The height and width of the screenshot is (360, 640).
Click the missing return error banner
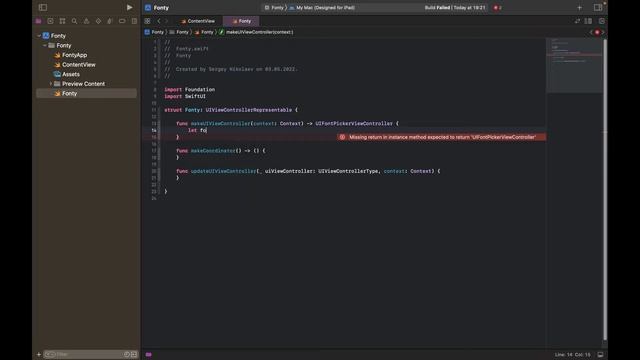442,137
